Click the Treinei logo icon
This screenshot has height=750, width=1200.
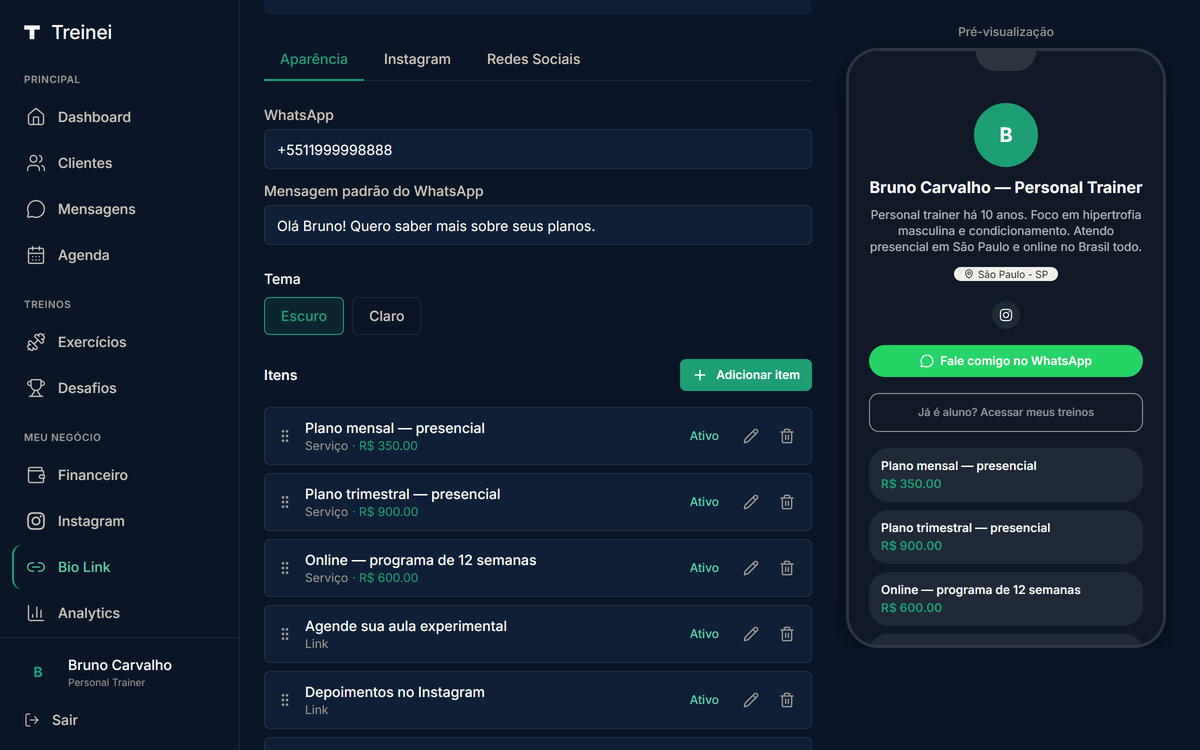click(32, 32)
